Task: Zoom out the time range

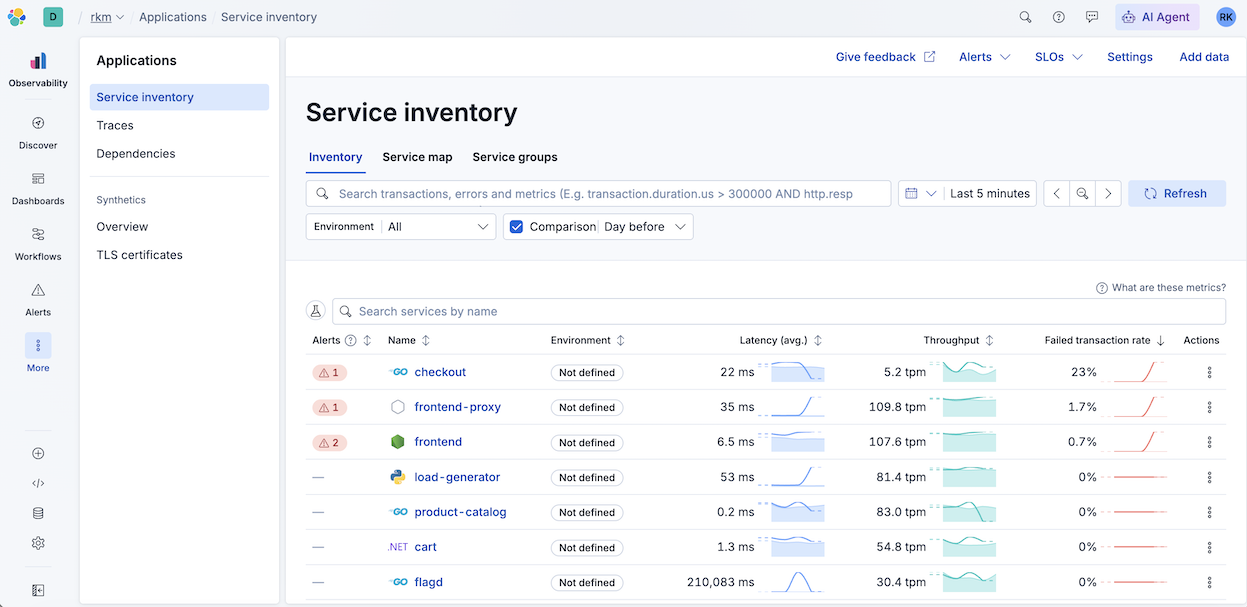Action: 1082,194
